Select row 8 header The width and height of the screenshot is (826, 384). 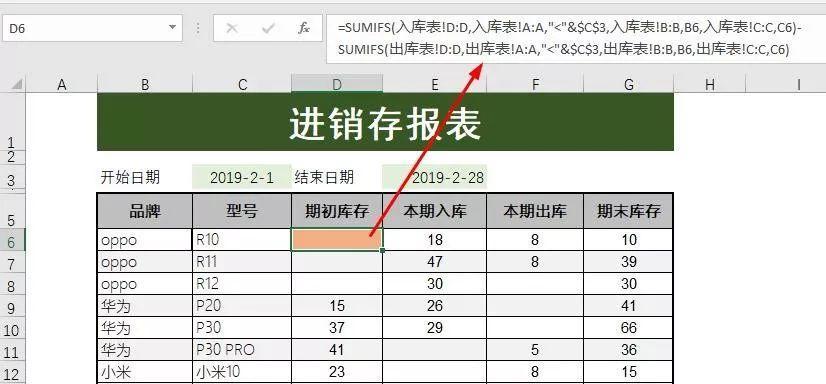[13, 284]
